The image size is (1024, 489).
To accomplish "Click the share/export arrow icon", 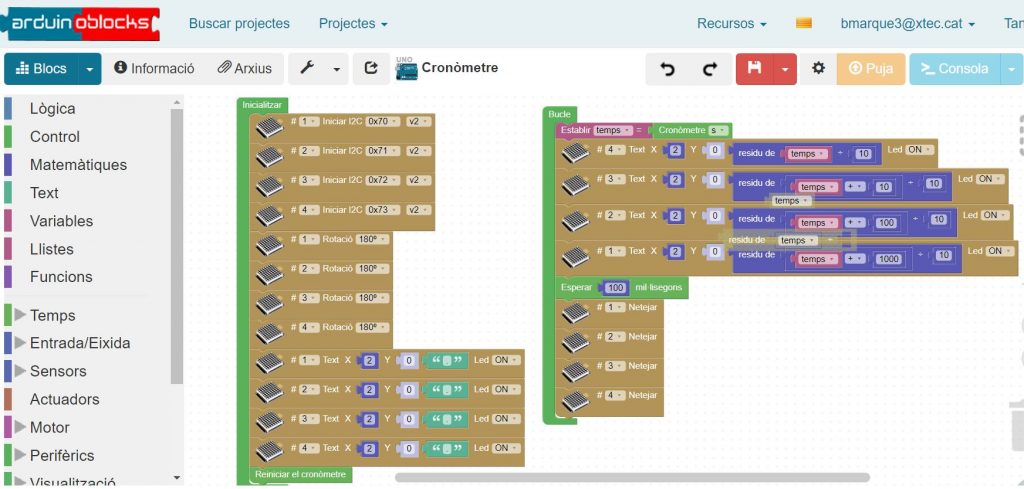I will tap(371, 68).
